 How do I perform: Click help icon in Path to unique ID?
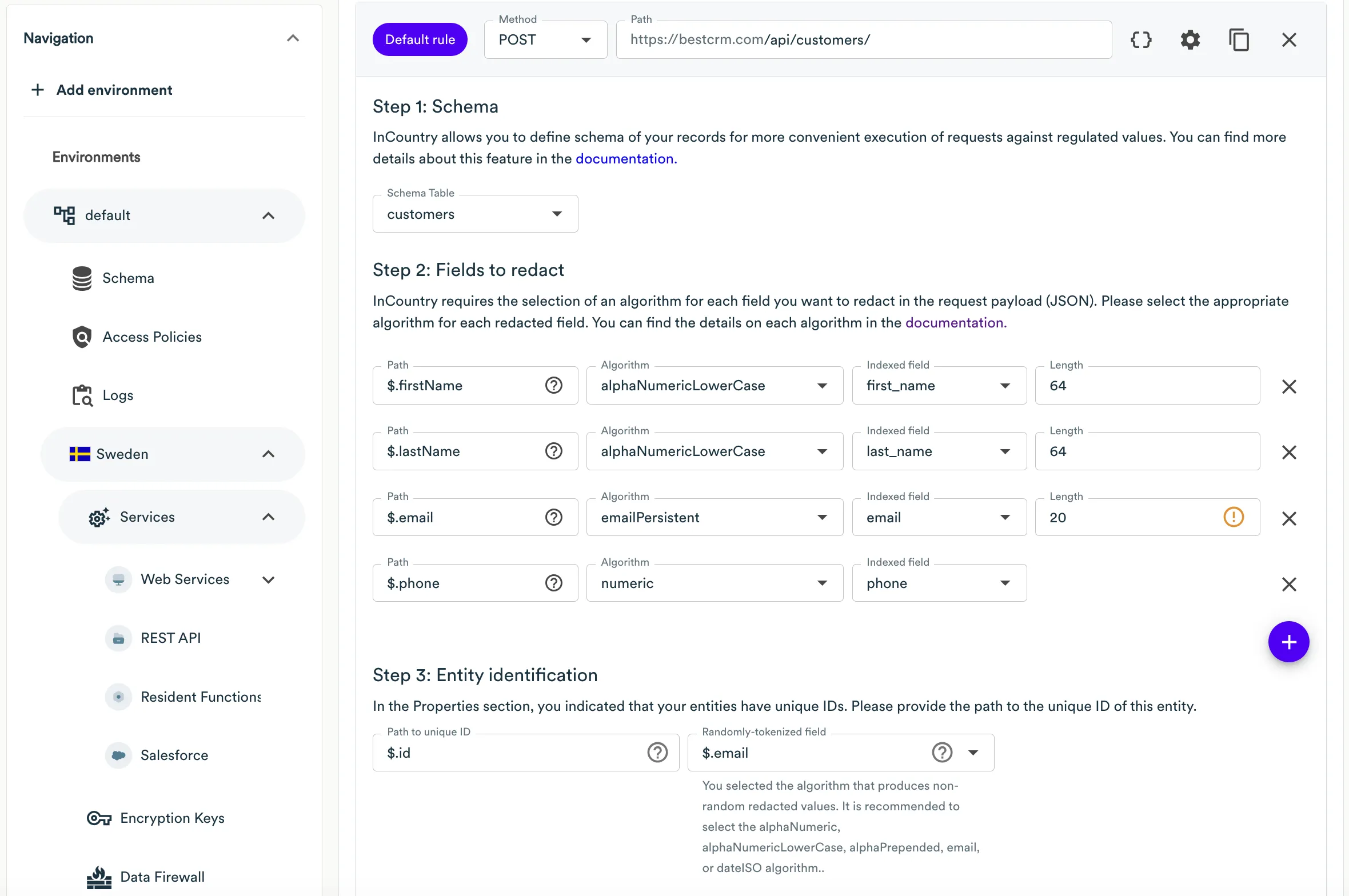click(x=657, y=753)
